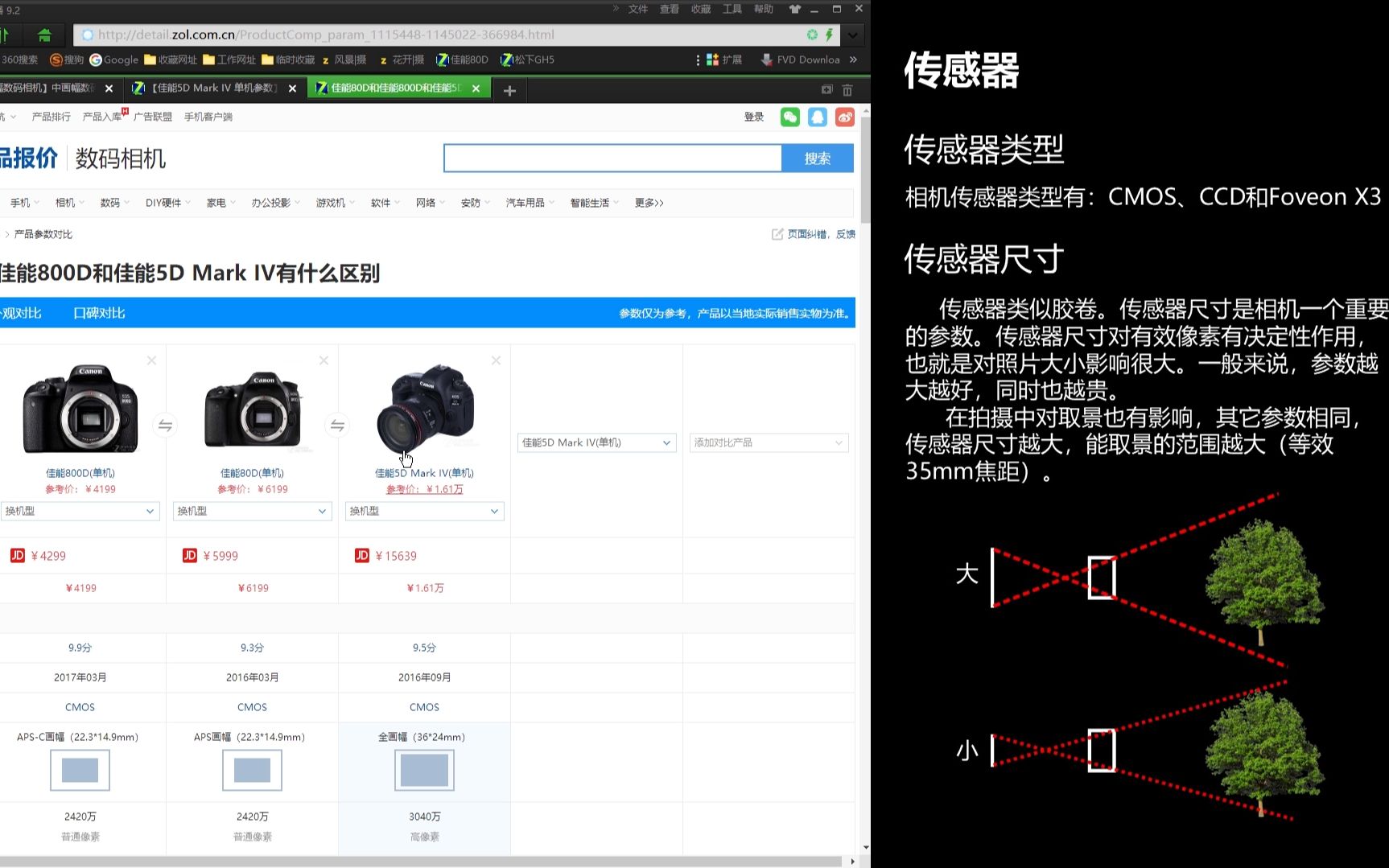Expand more bookmarks overflow chevron
The width and height of the screenshot is (1389, 868).
[x=853, y=60]
